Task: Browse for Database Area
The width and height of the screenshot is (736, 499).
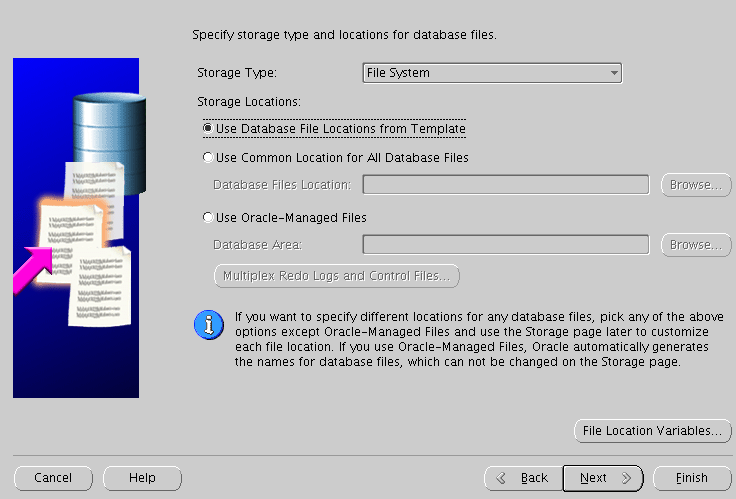Action: (x=696, y=245)
